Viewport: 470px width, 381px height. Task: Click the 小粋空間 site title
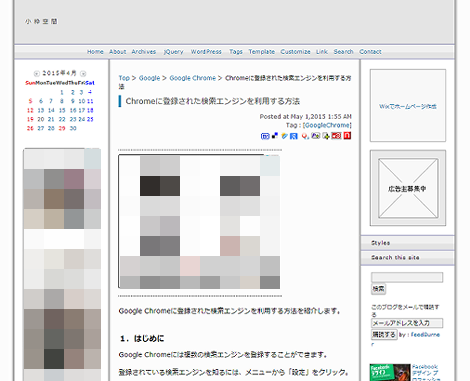pyautogui.click(x=41, y=22)
